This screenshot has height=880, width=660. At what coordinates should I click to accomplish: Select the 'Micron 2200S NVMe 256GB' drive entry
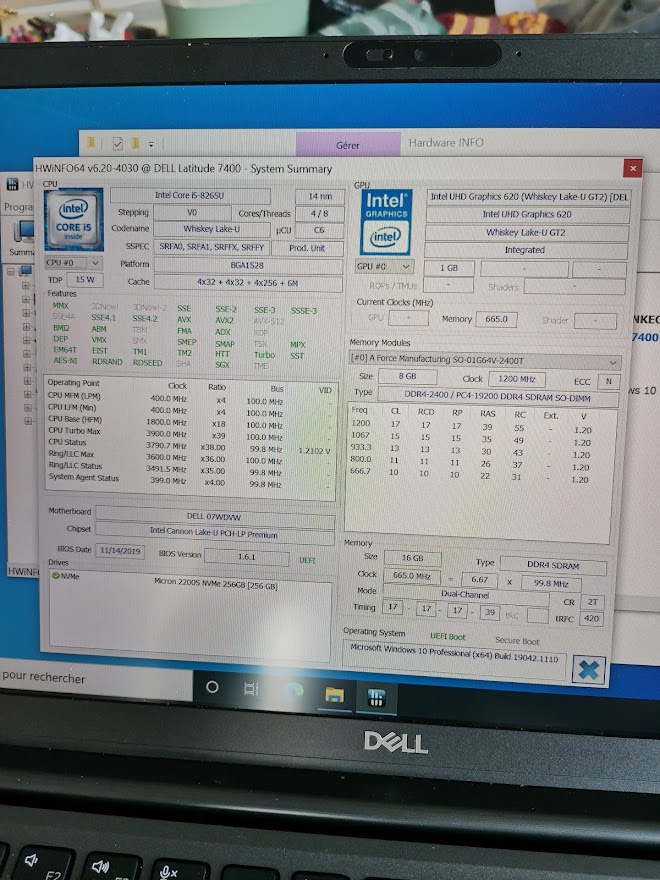[216, 585]
